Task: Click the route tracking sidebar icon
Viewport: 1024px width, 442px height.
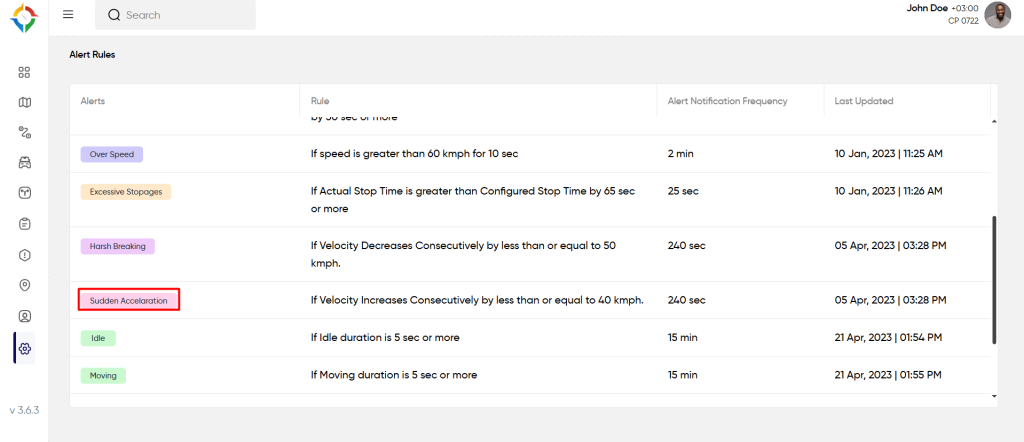Action: coord(25,132)
